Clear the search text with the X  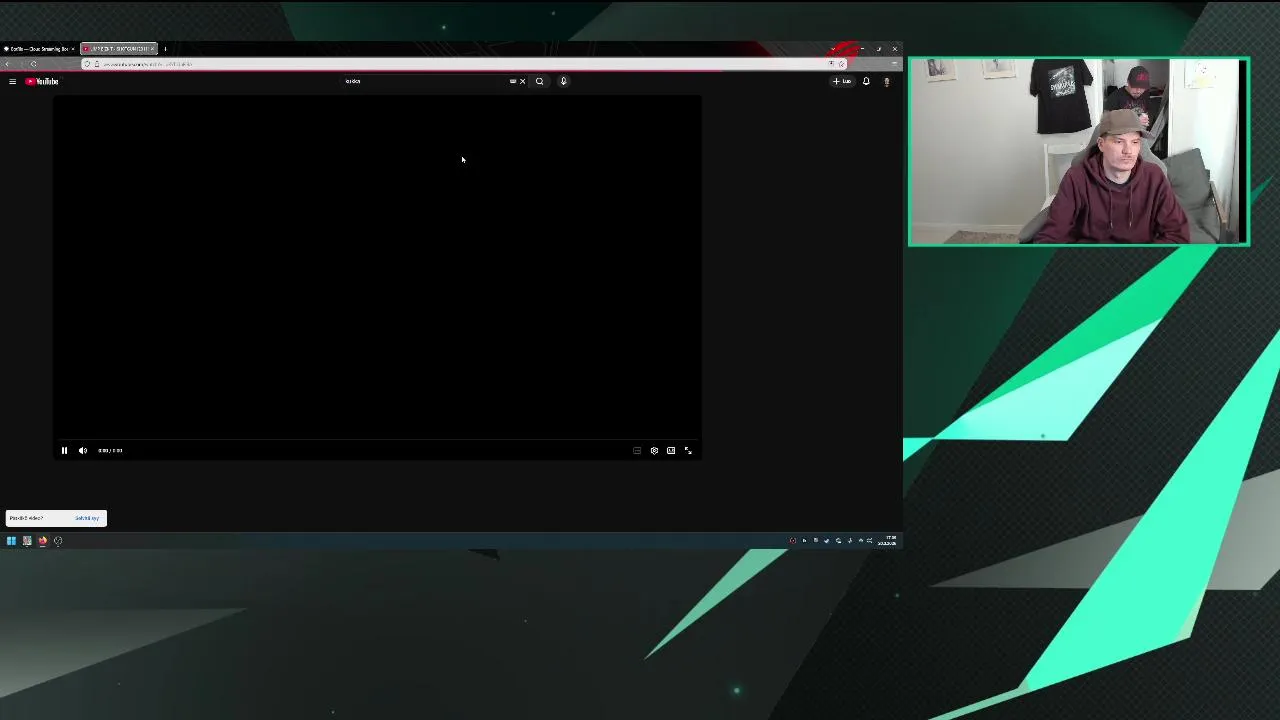pos(522,81)
